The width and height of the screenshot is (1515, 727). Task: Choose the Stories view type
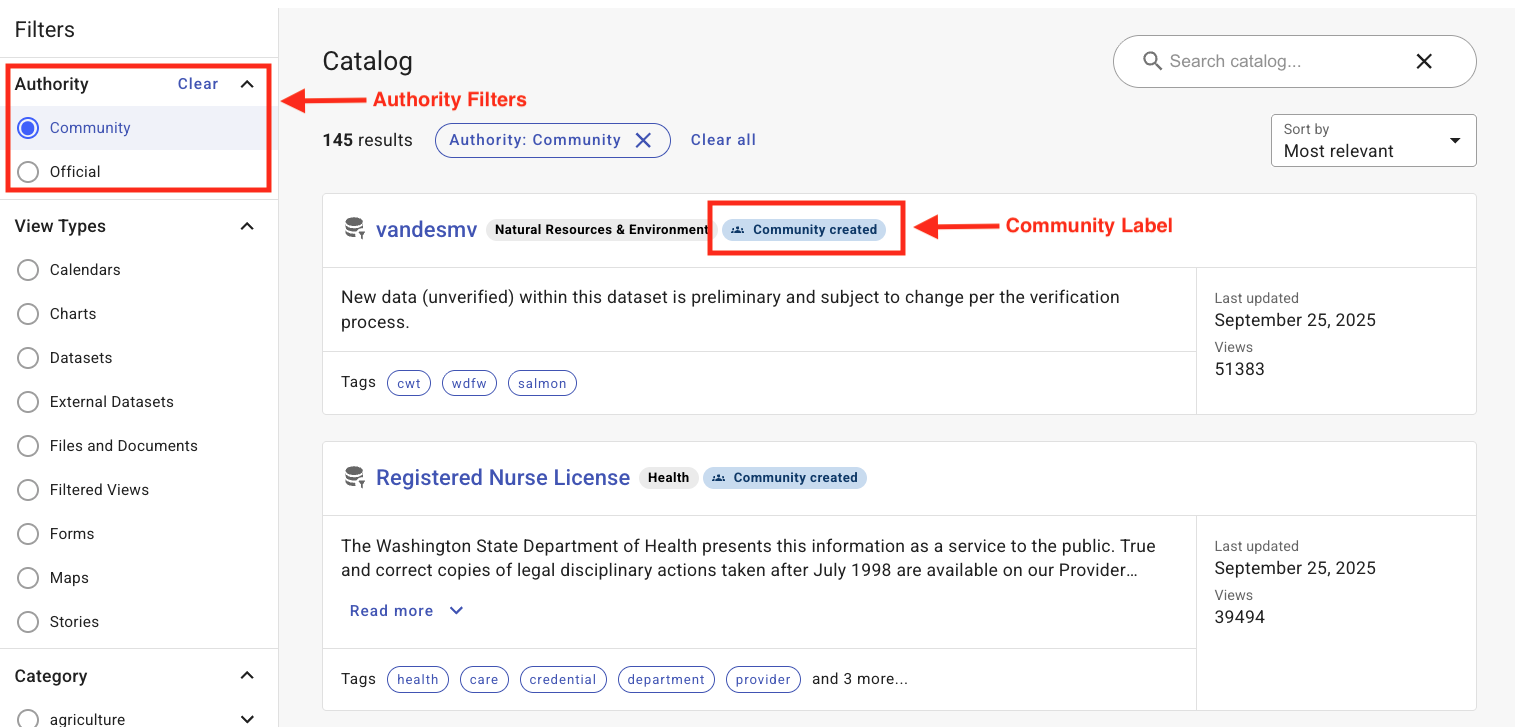[x=28, y=622]
